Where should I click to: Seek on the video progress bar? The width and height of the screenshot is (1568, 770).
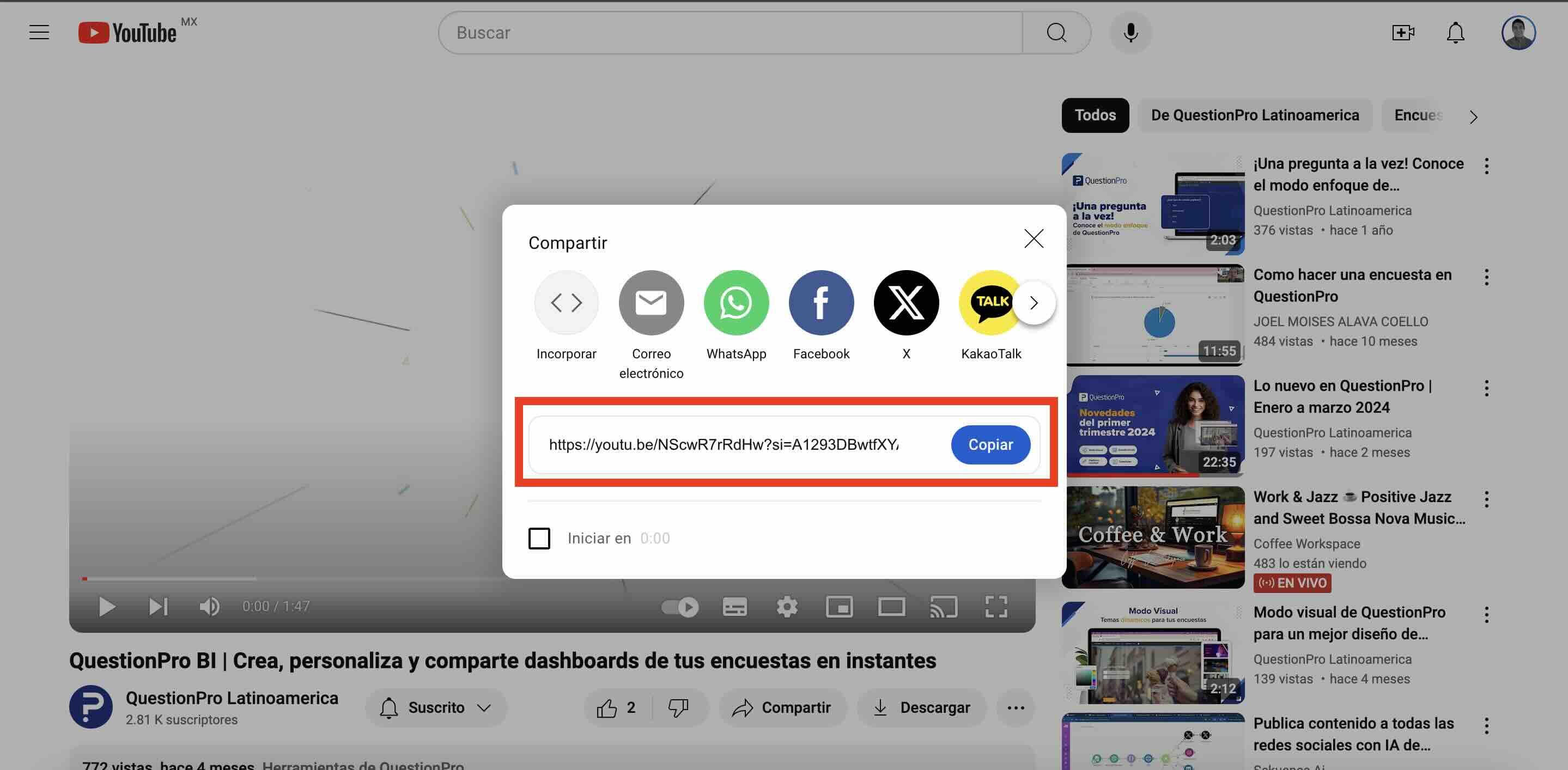[292, 578]
